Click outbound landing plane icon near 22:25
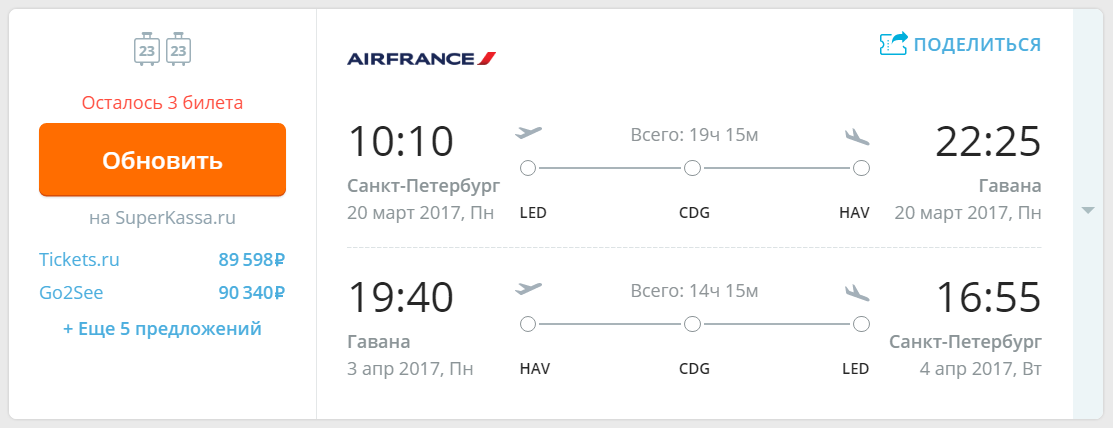The image size is (1113, 428). (x=857, y=136)
